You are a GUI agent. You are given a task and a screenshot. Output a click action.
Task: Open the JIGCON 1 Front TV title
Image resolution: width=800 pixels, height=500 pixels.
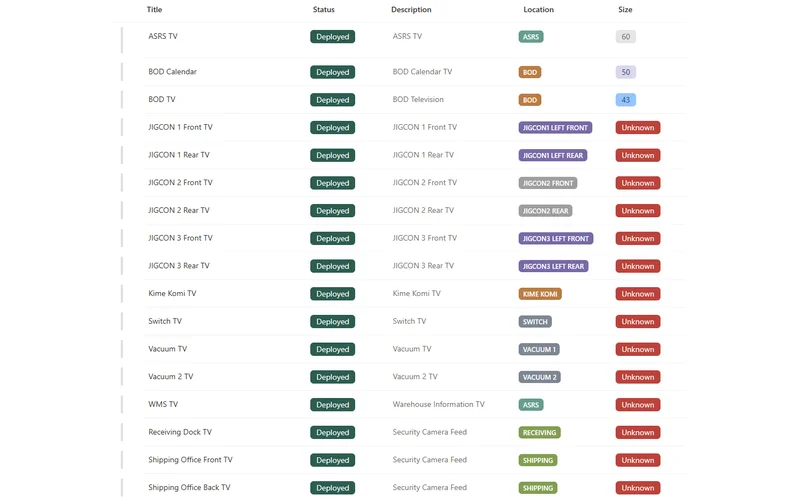[180, 127]
